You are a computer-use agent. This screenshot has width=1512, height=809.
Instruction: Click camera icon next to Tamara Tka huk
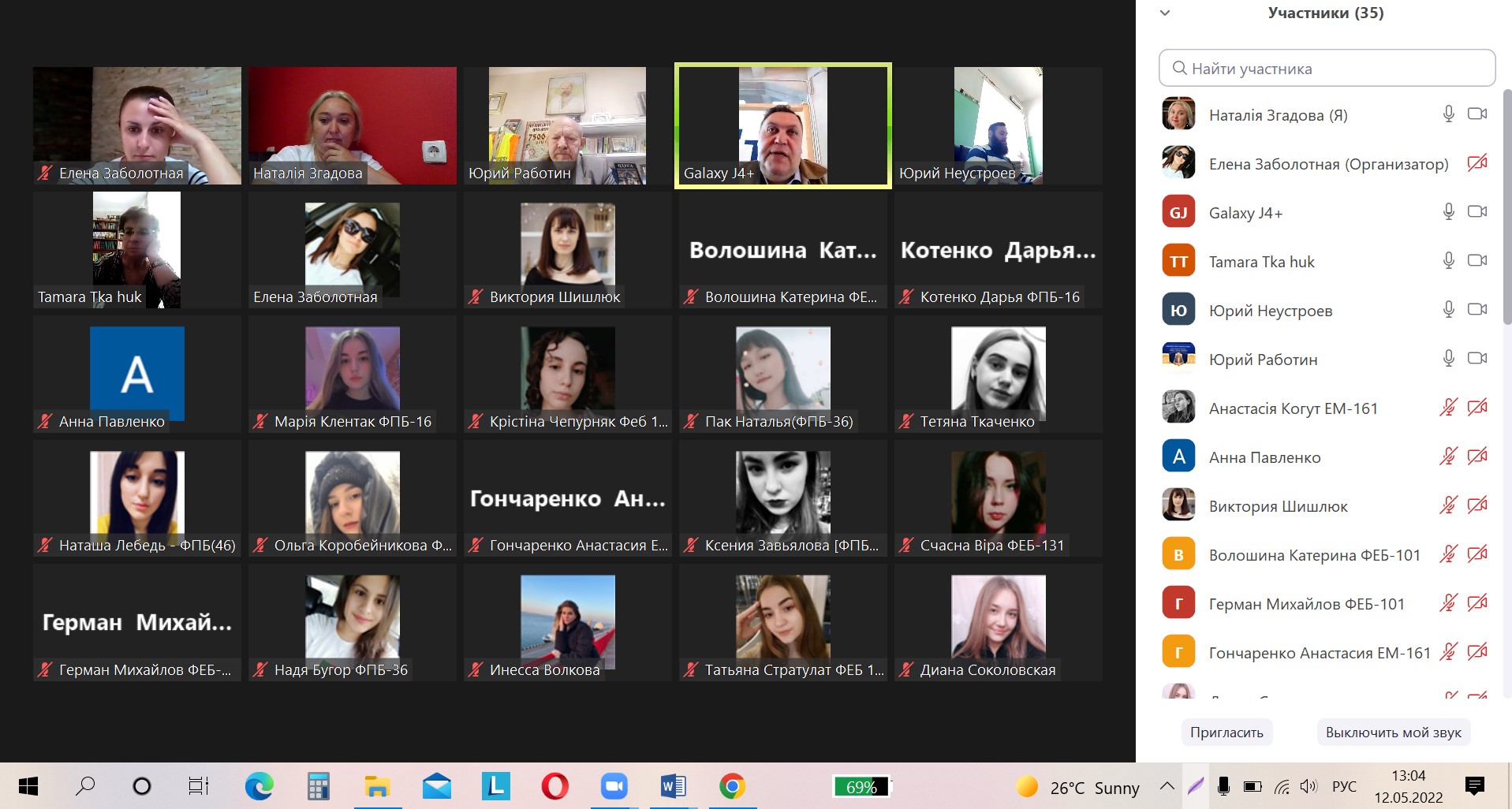pyautogui.click(x=1477, y=261)
